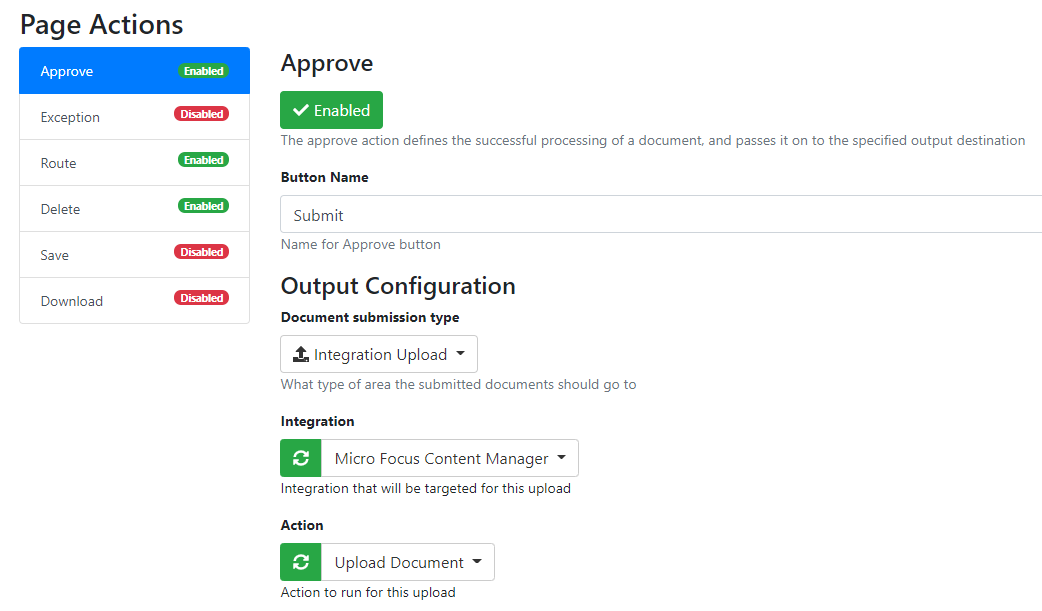Click the Enabled badge on Route row

point(203,160)
